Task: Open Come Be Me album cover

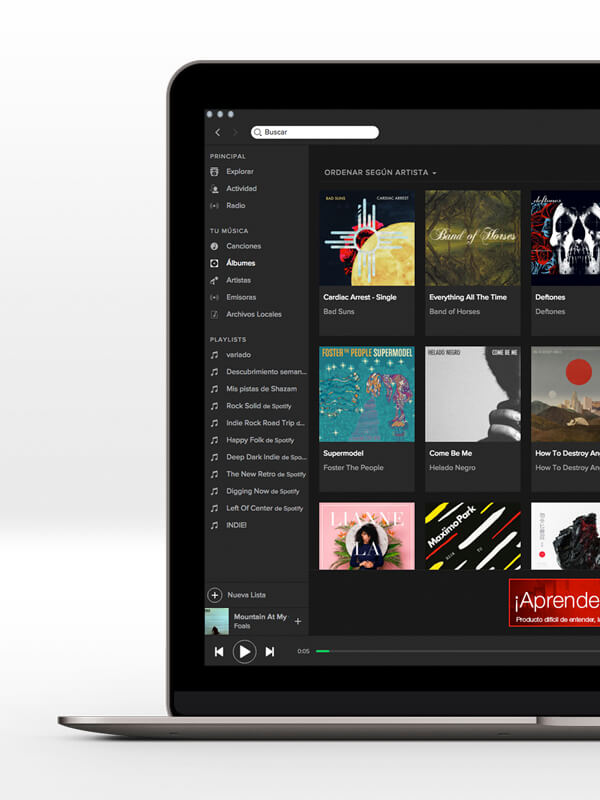Action: click(x=473, y=394)
